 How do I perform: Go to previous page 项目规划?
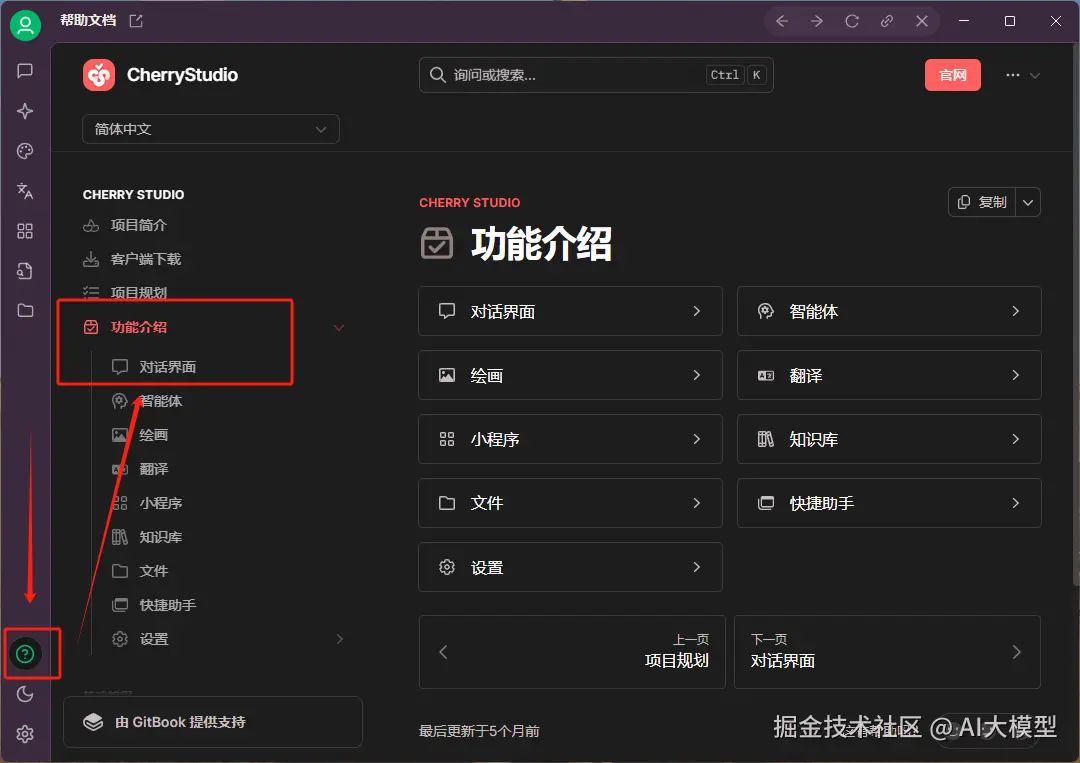572,652
